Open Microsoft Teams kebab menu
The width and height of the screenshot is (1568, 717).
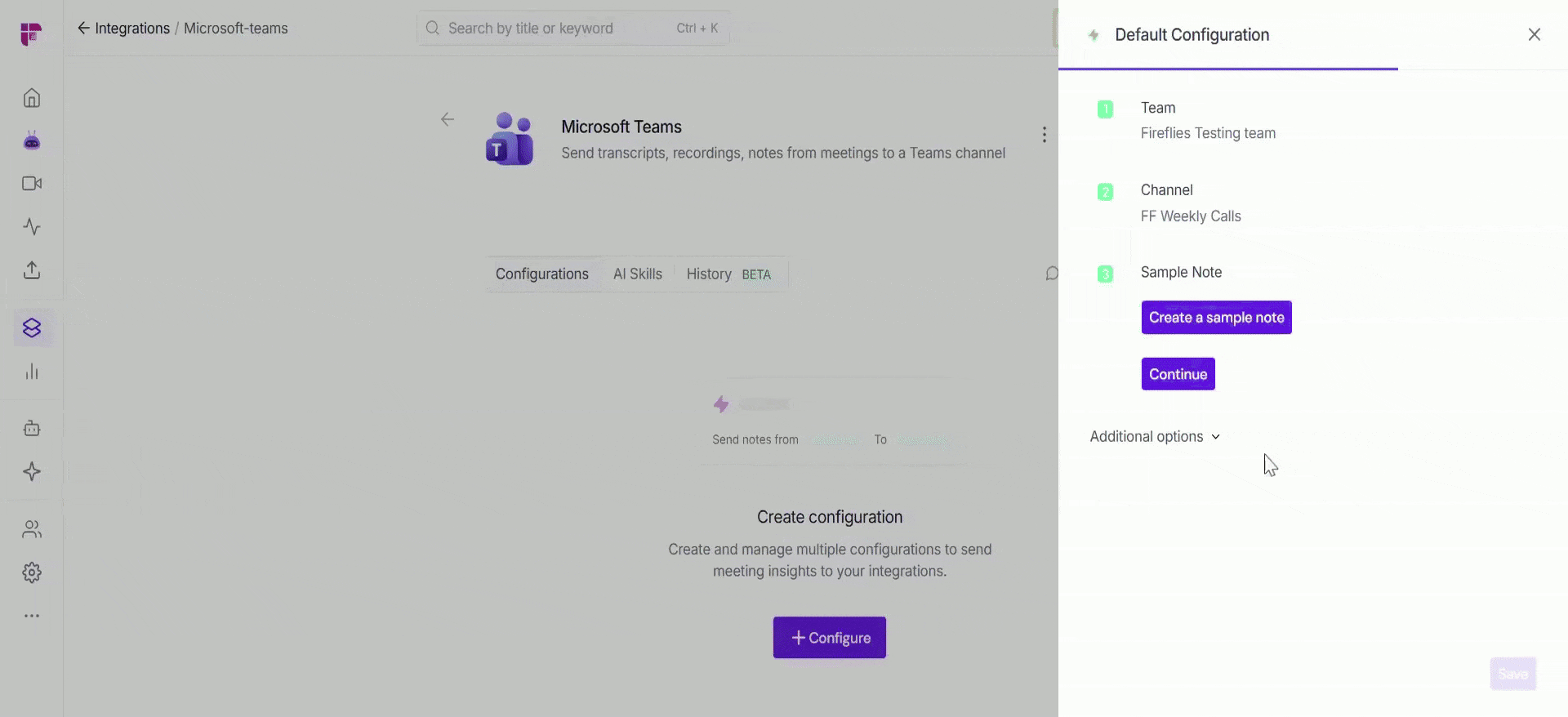1044,135
